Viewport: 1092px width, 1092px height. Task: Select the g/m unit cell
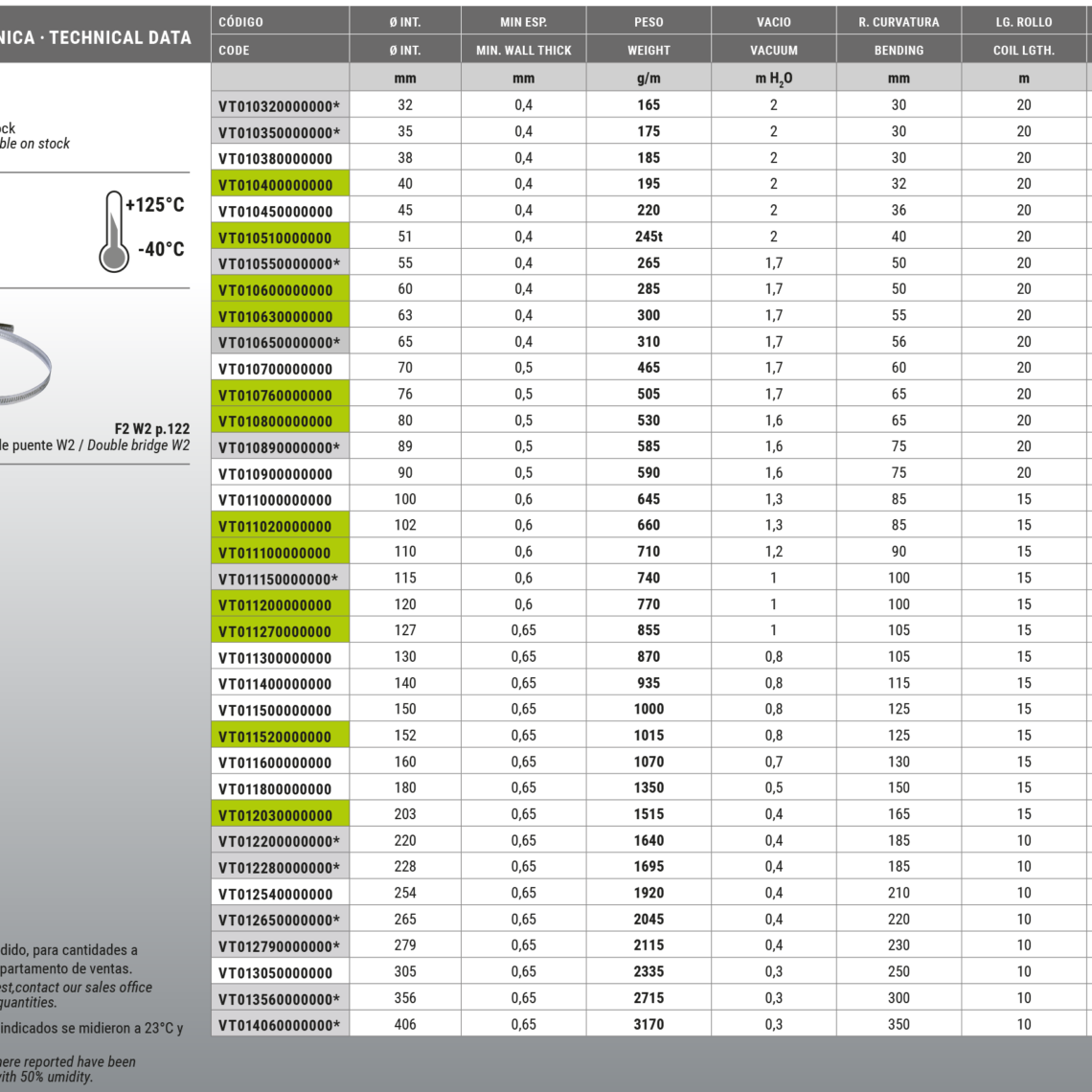[648, 79]
